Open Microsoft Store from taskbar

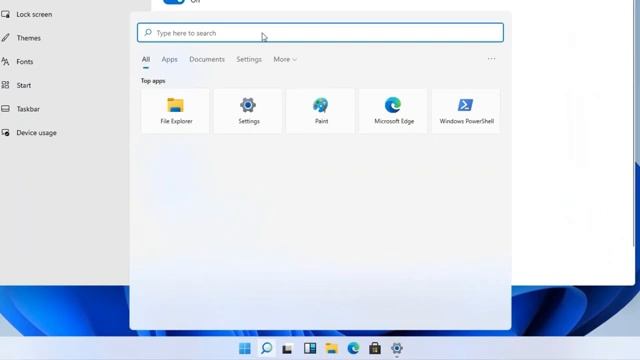[375, 348]
